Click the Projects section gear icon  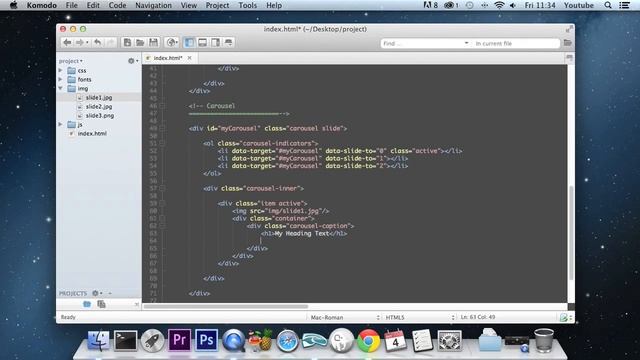coord(97,293)
